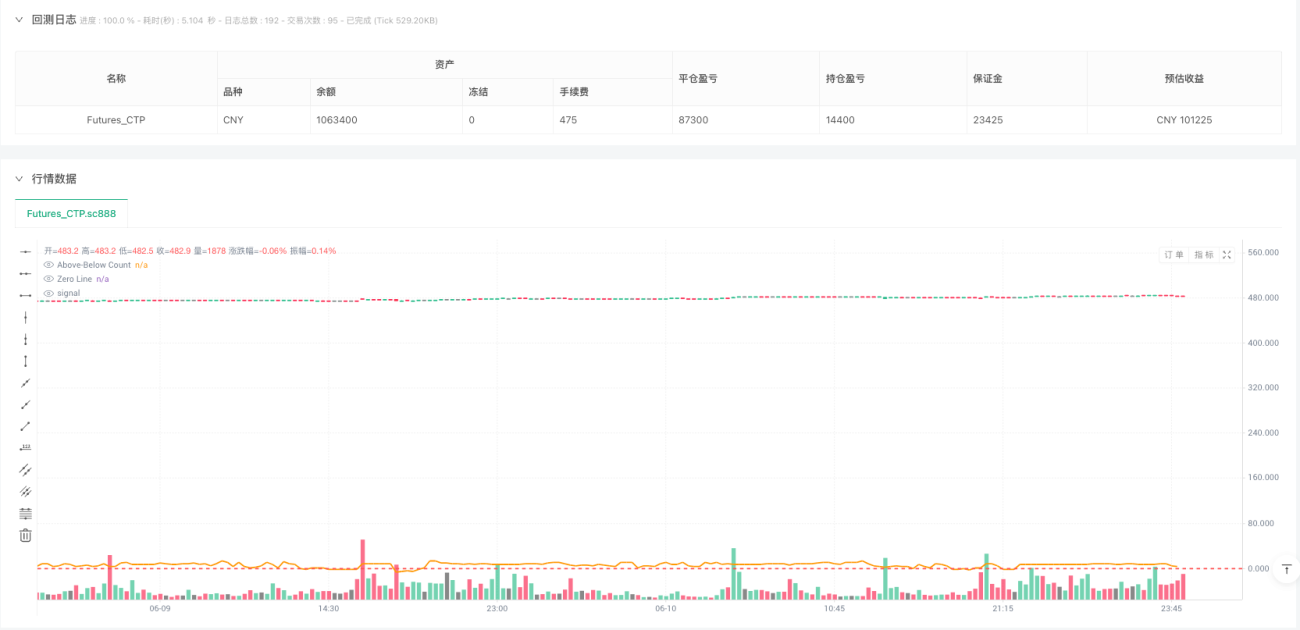Image resolution: width=1300 pixels, height=630 pixels.
Task: Select the vertical line drawing tool
Action: 25,318
